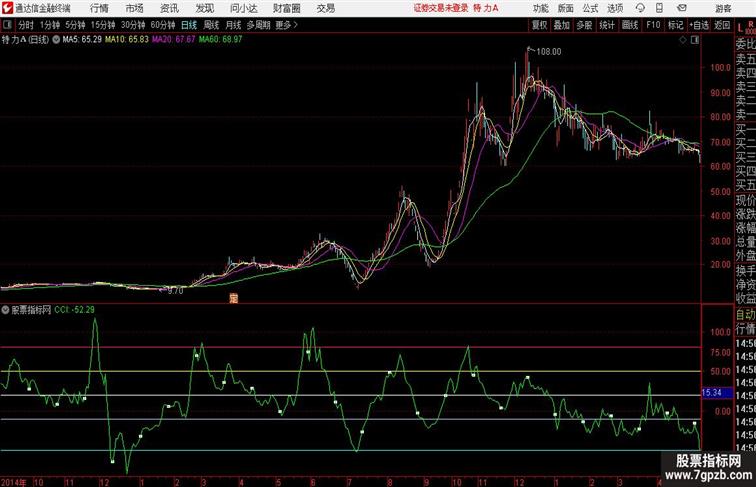This screenshot has height=487, width=756.
Task: Open the F10 company info button
Action: (x=653, y=25)
